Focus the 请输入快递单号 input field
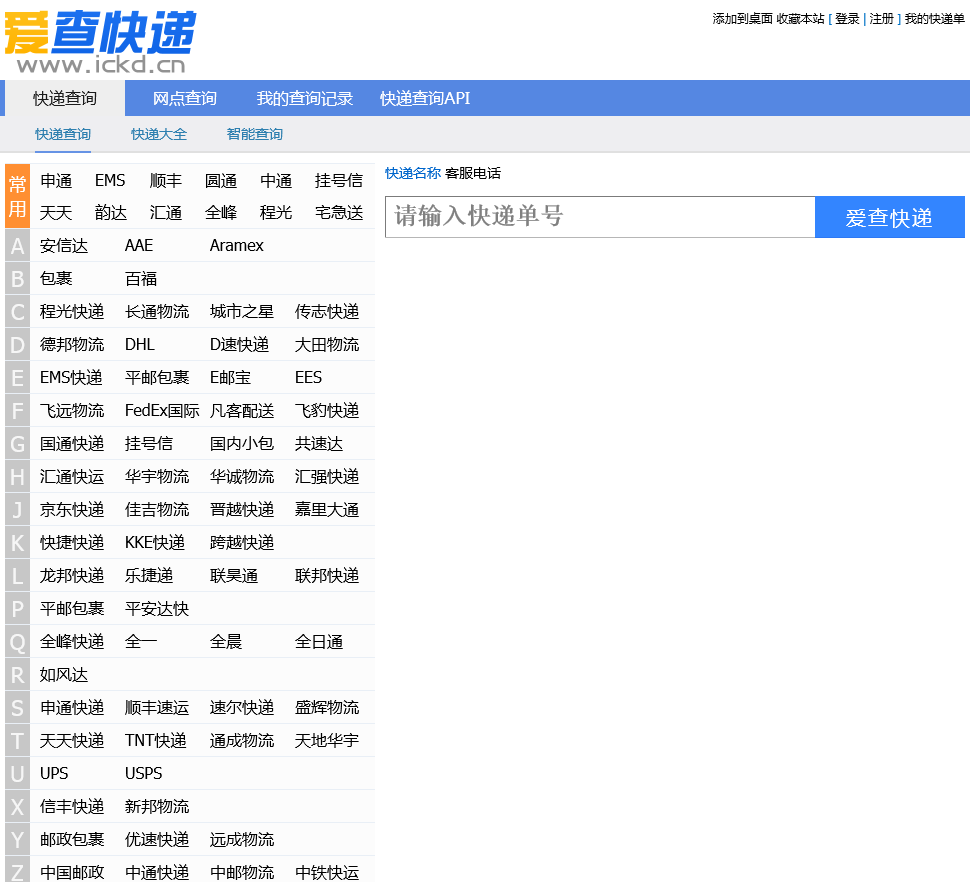The image size is (970, 882). [600, 216]
